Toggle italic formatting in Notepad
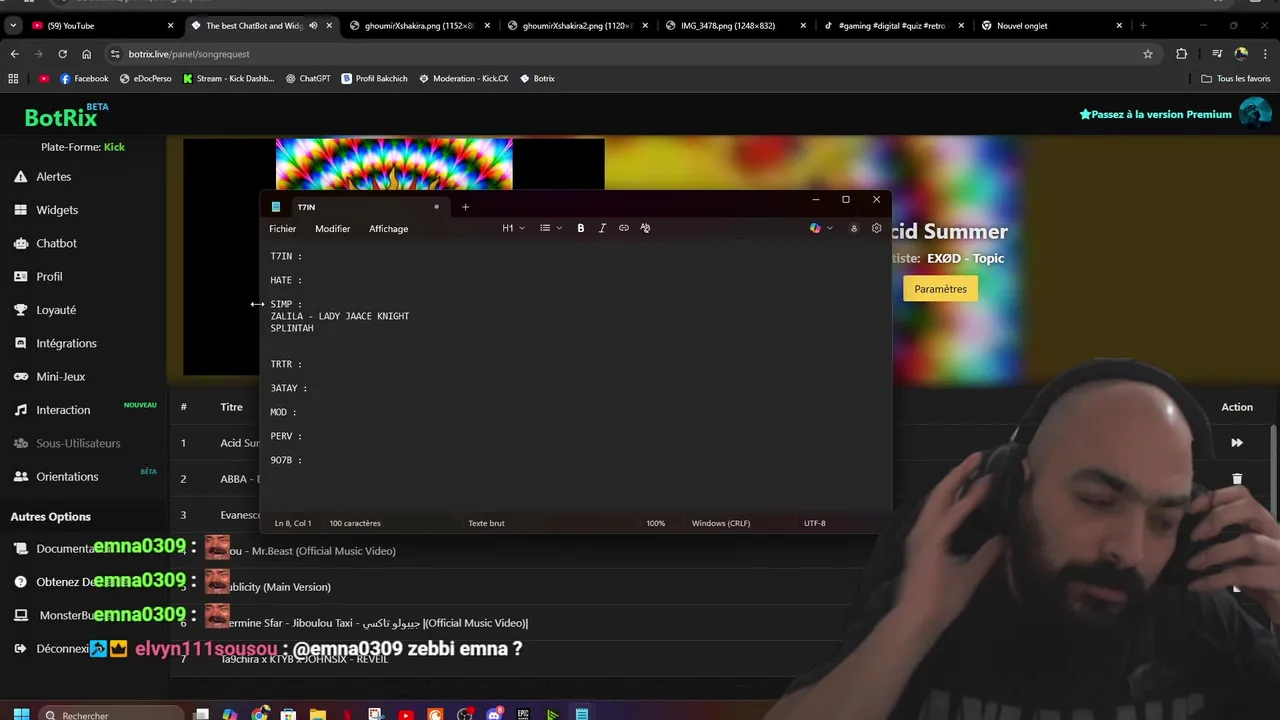Viewport: 1280px width, 720px height. pos(602,228)
